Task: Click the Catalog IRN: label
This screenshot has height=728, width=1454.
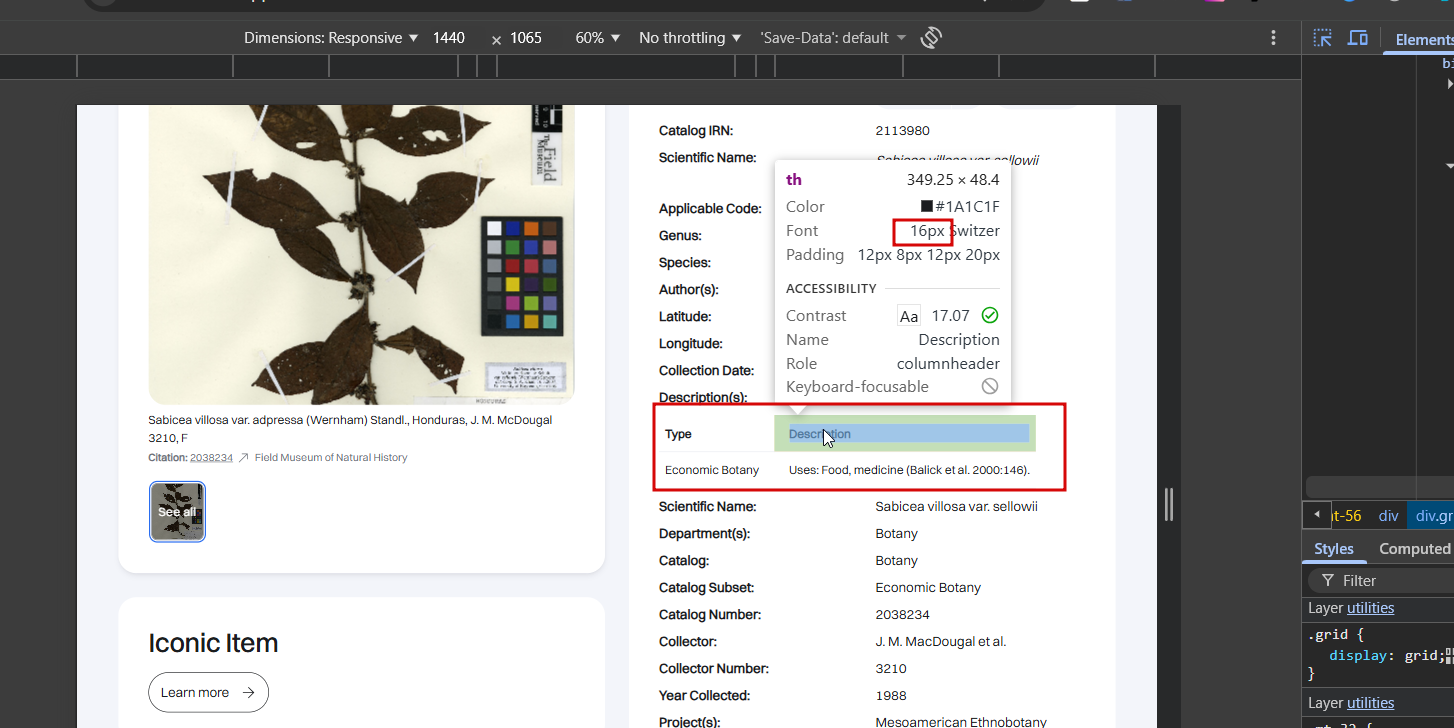Action: point(696,131)
